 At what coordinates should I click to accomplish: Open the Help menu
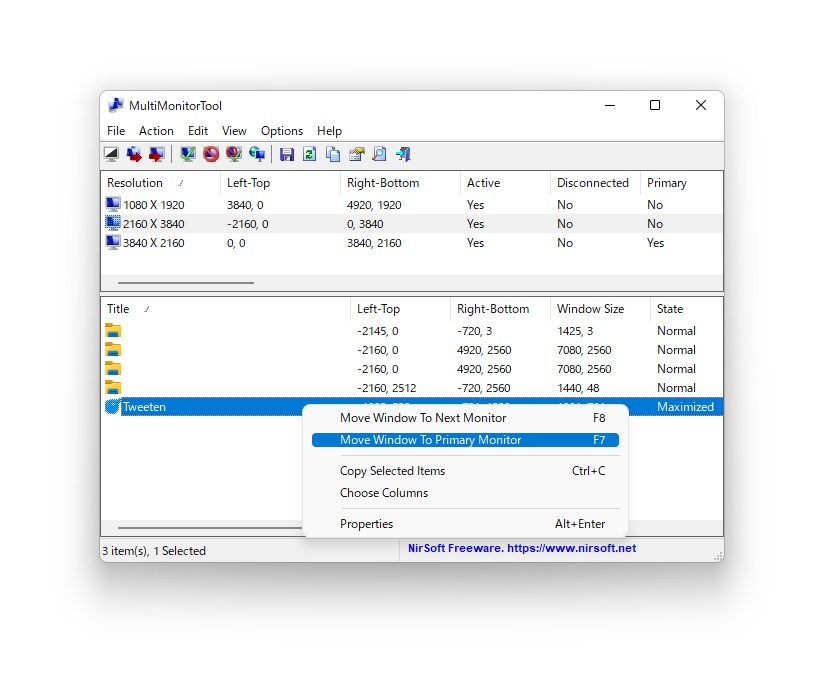pos(329,131)
